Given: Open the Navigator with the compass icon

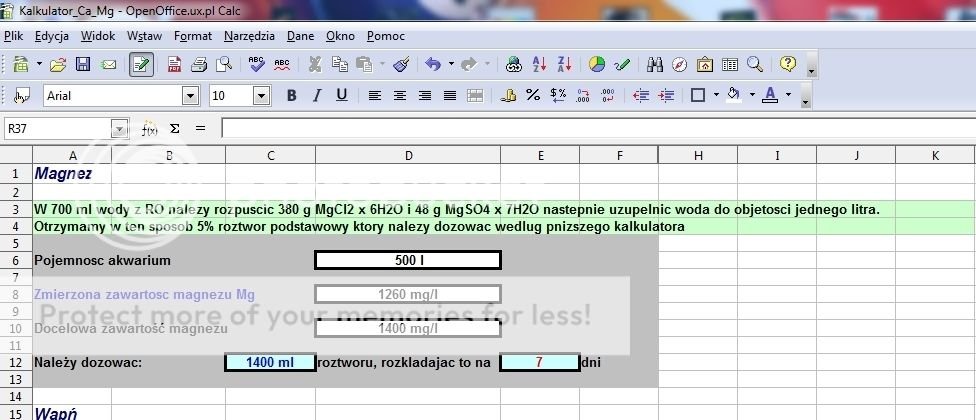Looking at the screenshot, I should pyautogui.click(x=679, y=64).
